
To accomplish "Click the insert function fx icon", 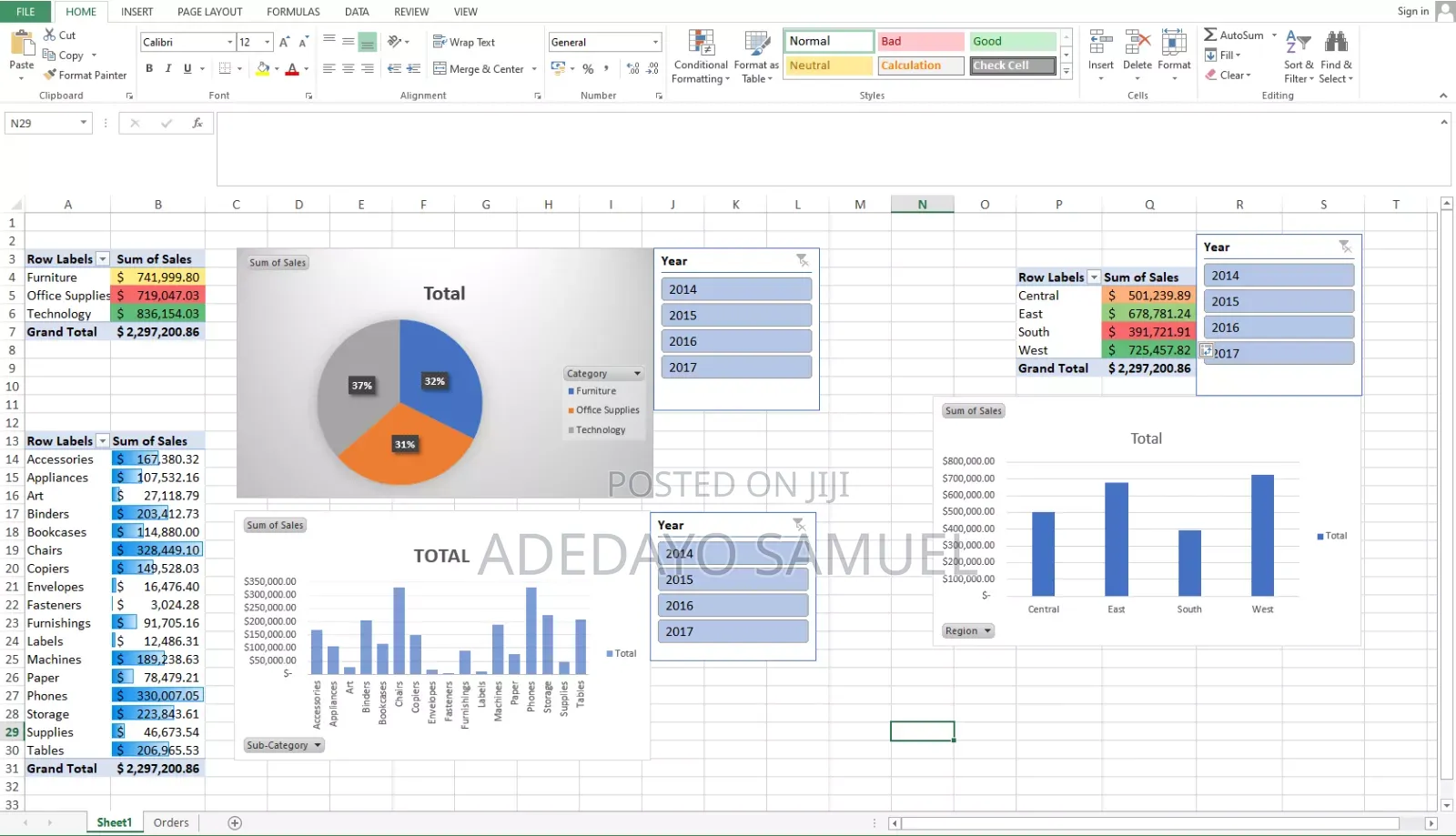I will click(197, 123).
